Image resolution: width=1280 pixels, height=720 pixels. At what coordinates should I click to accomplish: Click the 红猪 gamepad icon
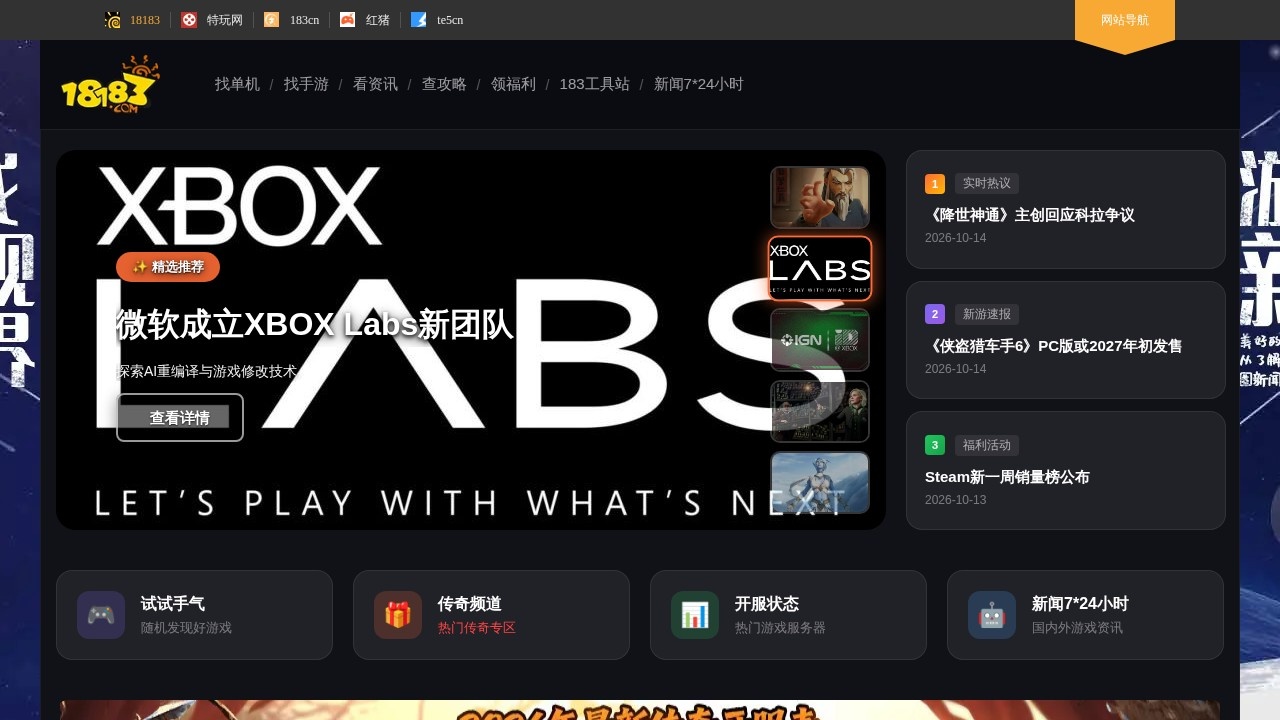point(348,20)
